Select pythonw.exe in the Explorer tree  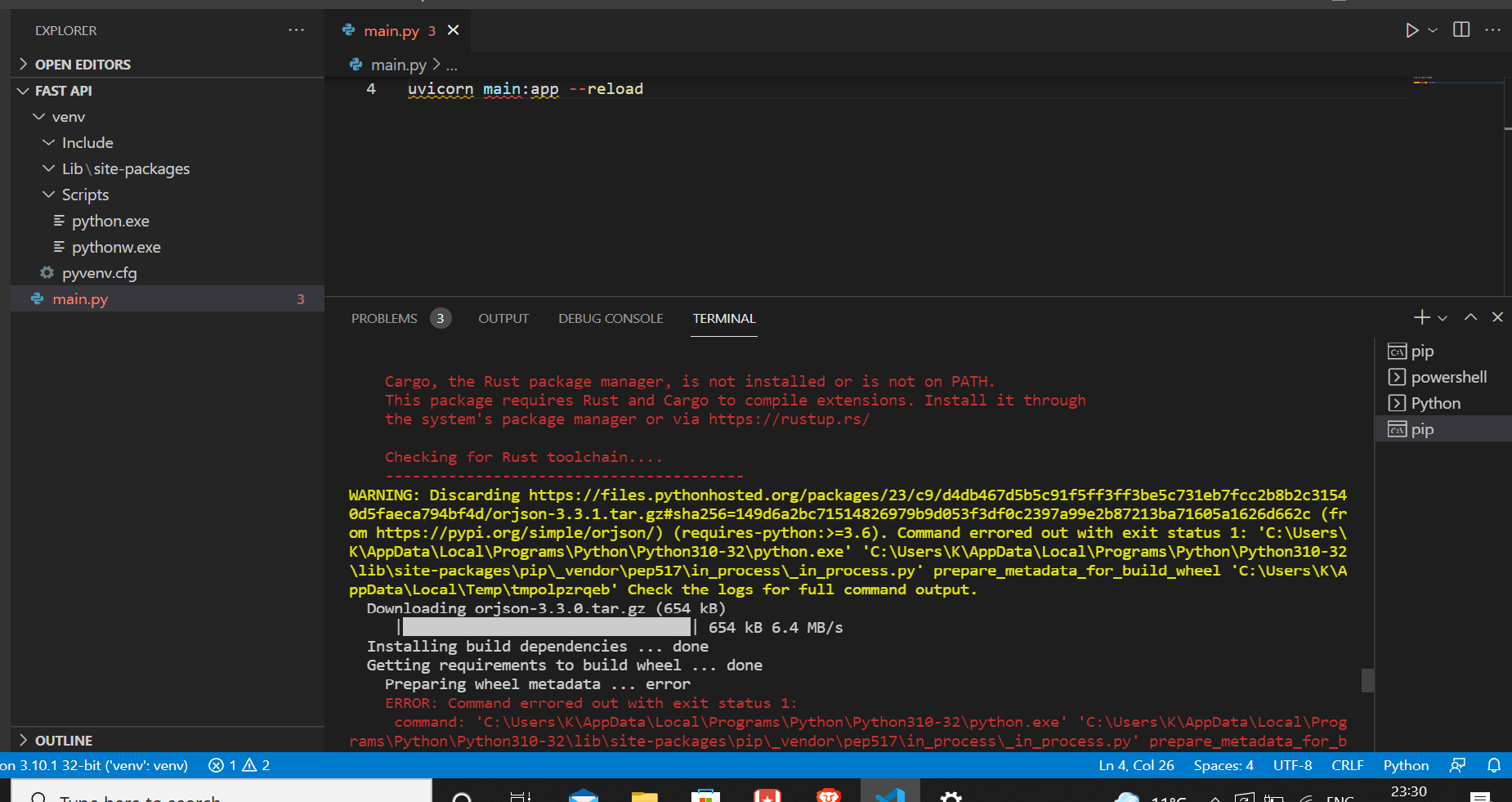click(114, 246)
